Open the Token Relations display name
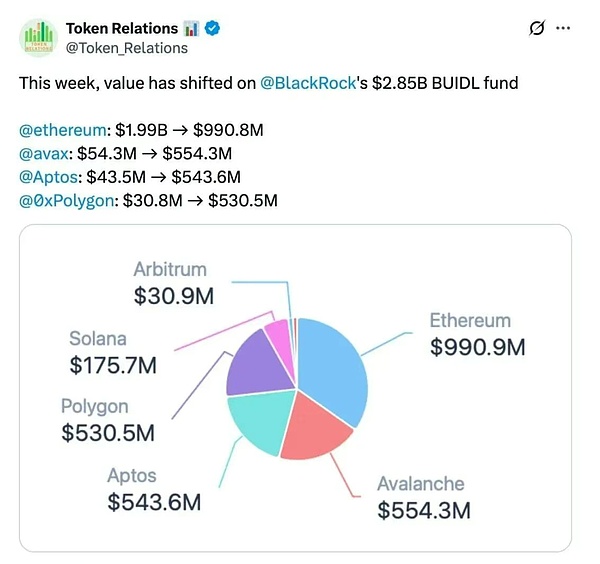 122,28
